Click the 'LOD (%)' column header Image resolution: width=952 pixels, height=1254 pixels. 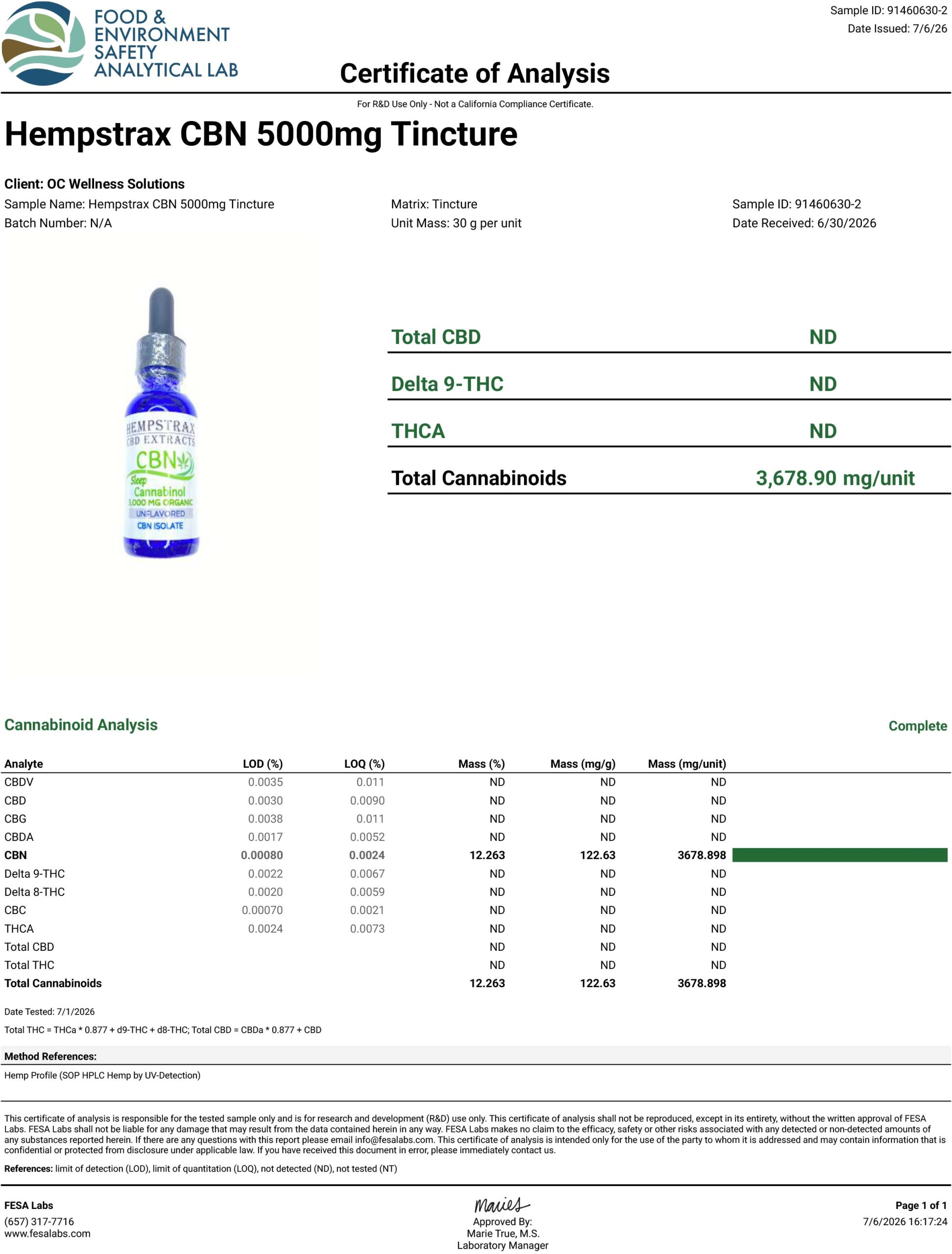coord(263,764)
